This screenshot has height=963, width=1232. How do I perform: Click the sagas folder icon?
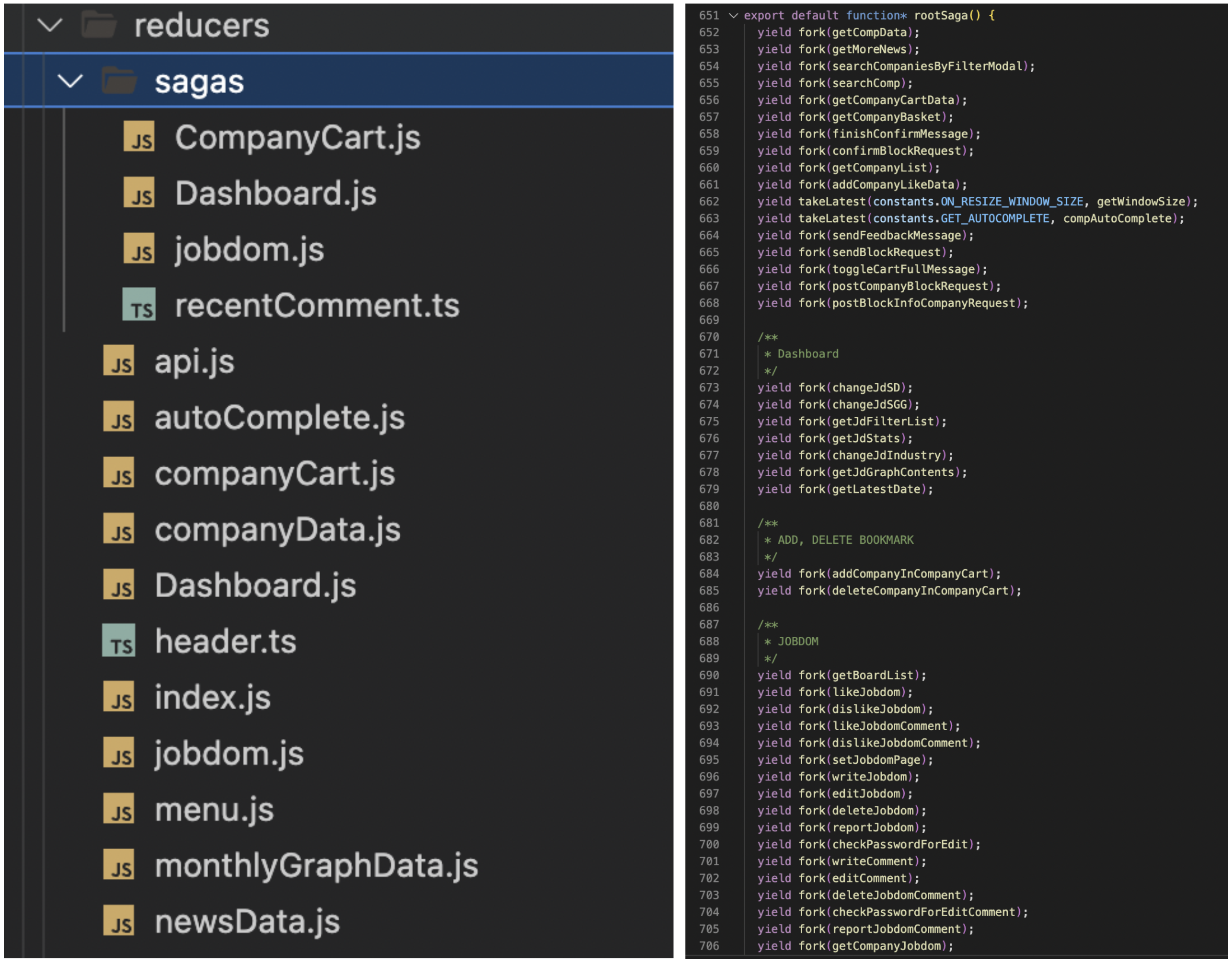click(x=119, y=81)
